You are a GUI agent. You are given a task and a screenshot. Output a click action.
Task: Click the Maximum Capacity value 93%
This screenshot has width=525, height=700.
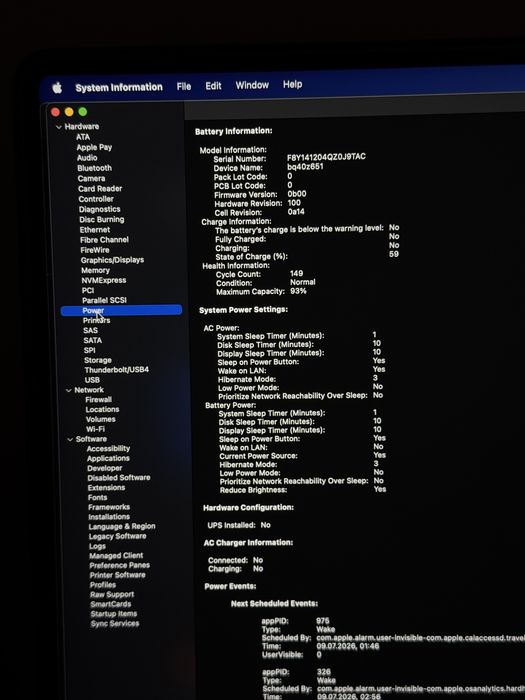click(298, 291)
